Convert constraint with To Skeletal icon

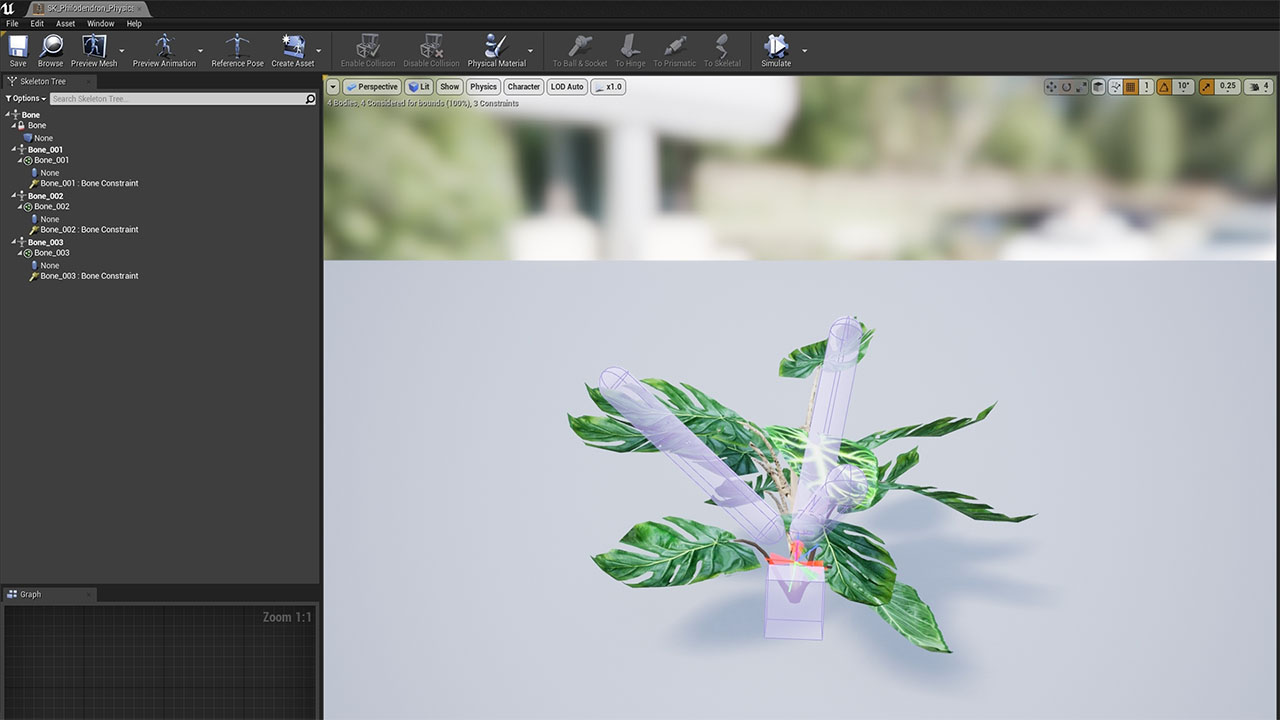tap(722, 50)
